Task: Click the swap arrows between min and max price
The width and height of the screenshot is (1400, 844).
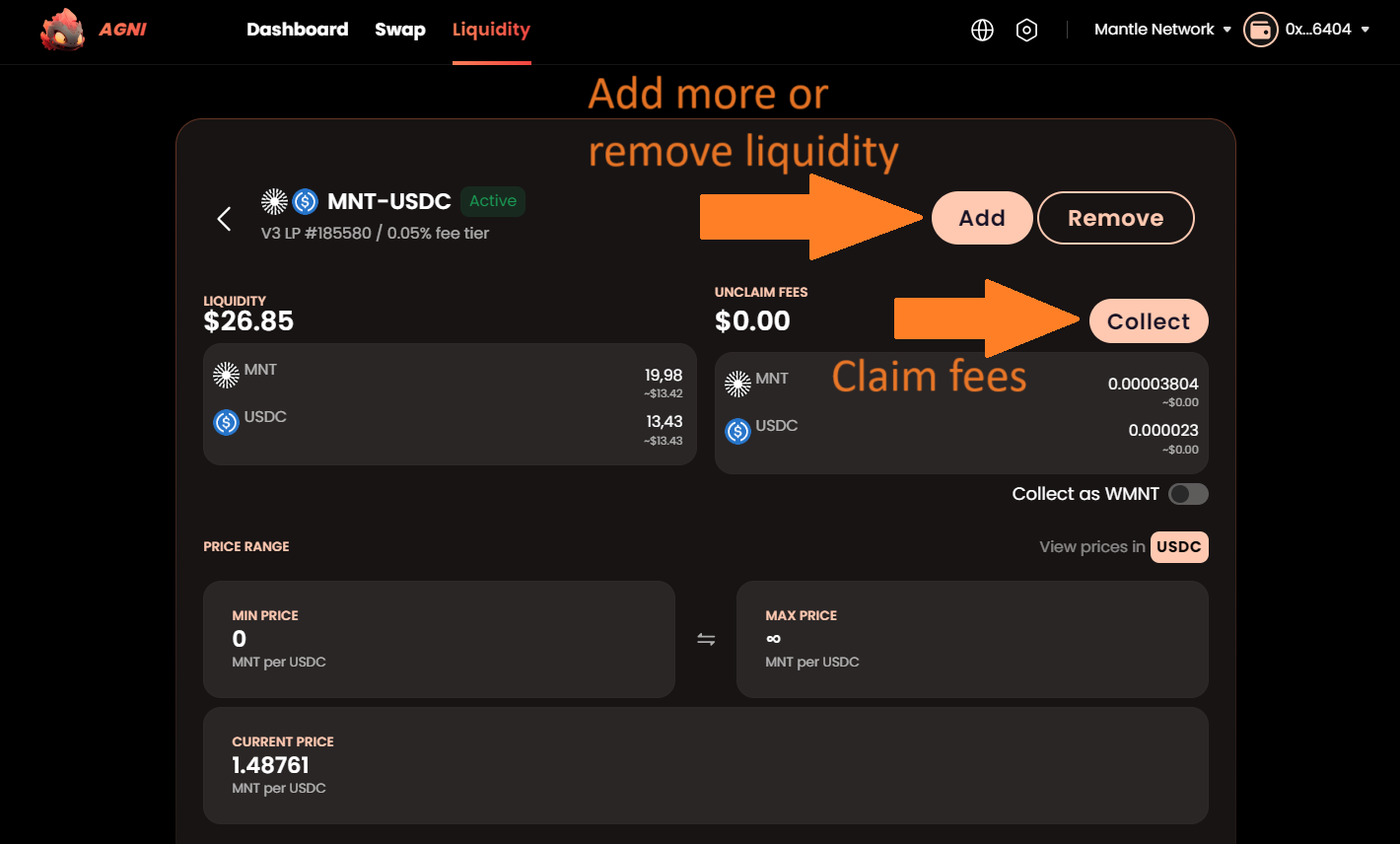Action: pos(706,640)
